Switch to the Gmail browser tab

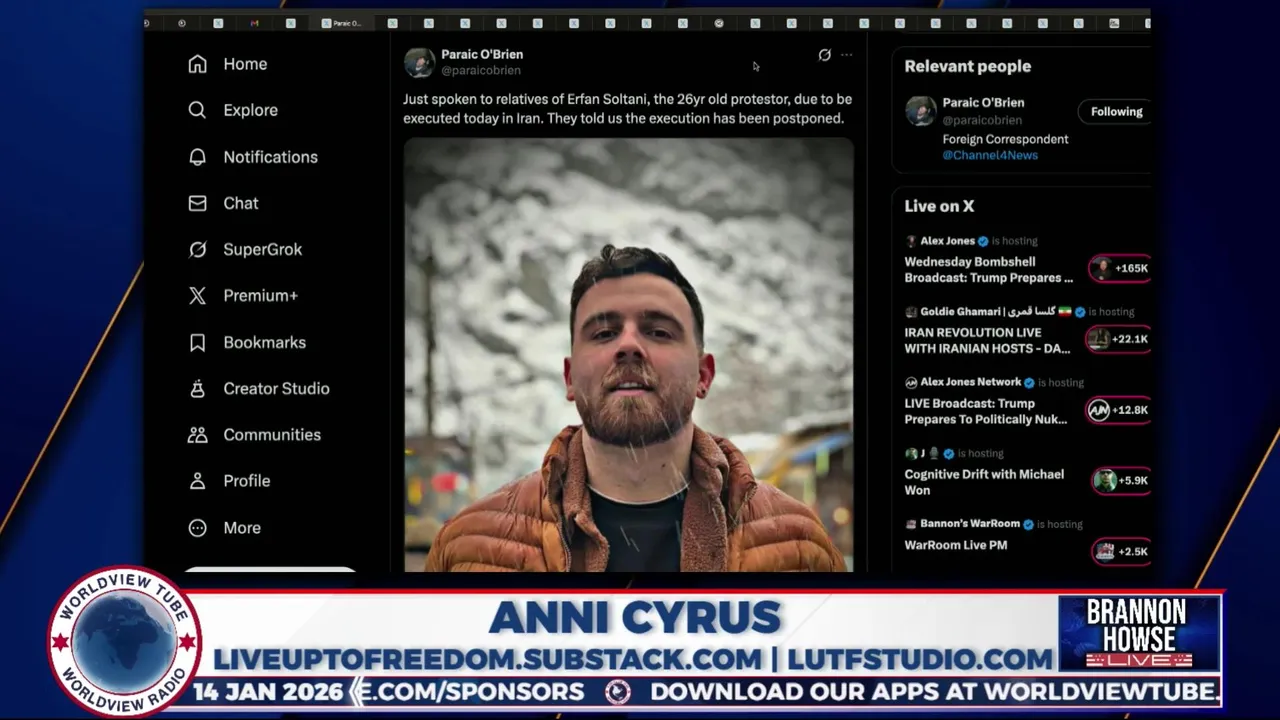[254, 23]
